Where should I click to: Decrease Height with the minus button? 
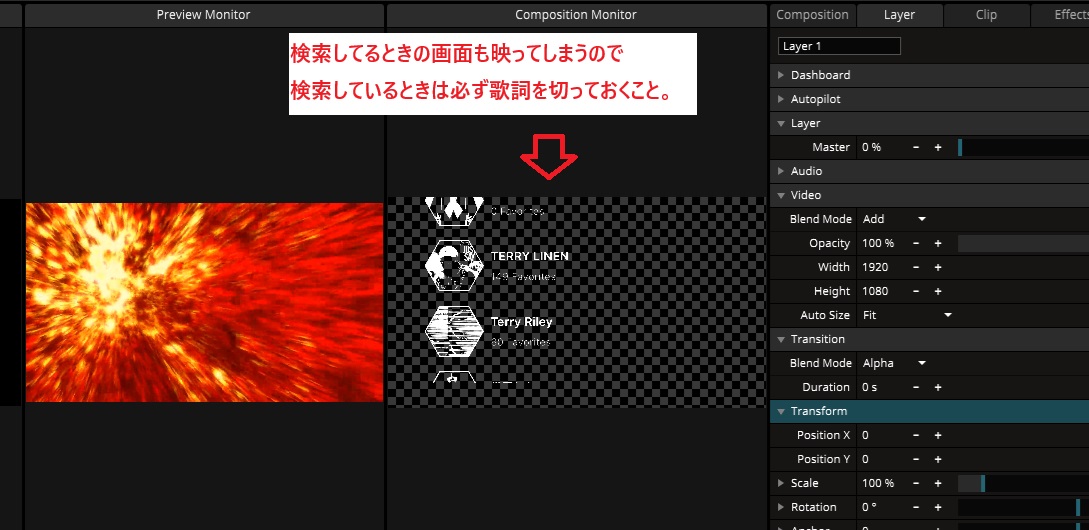coord(916,291)
